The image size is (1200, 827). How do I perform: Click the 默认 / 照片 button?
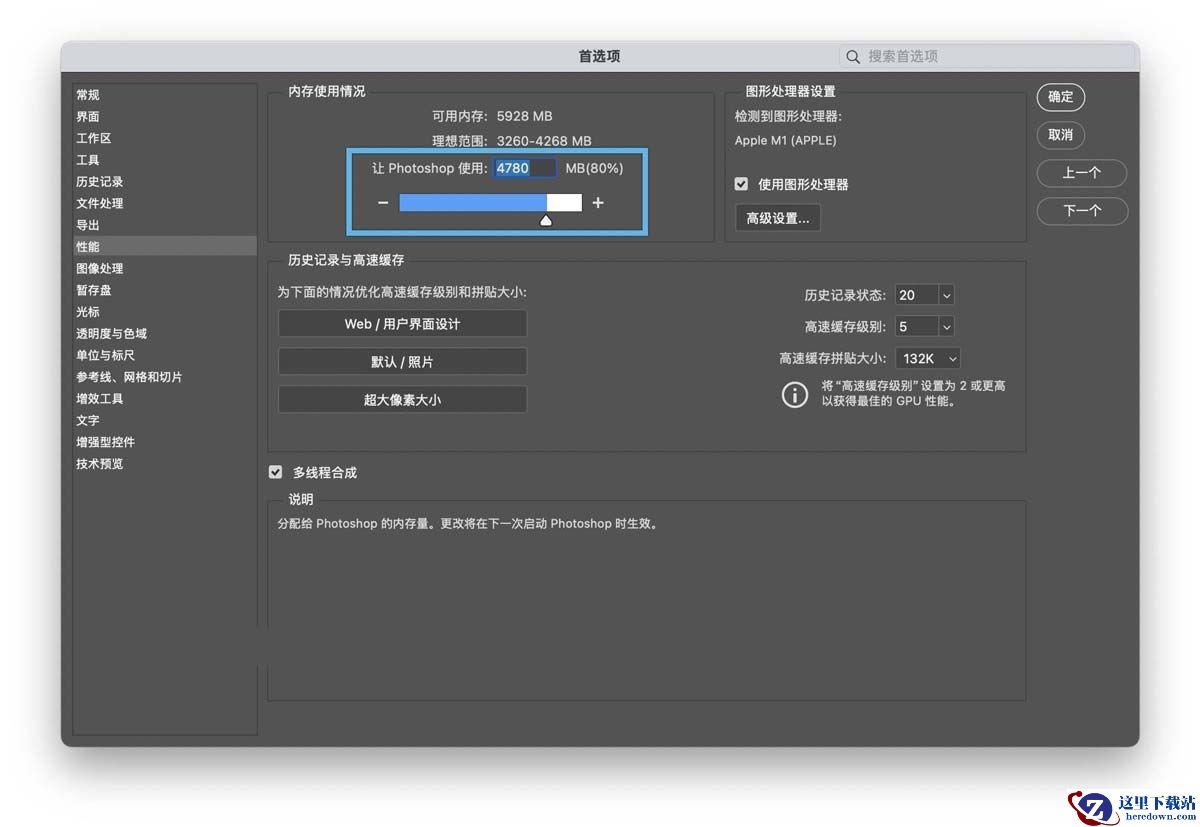click(x=402, y=362)
